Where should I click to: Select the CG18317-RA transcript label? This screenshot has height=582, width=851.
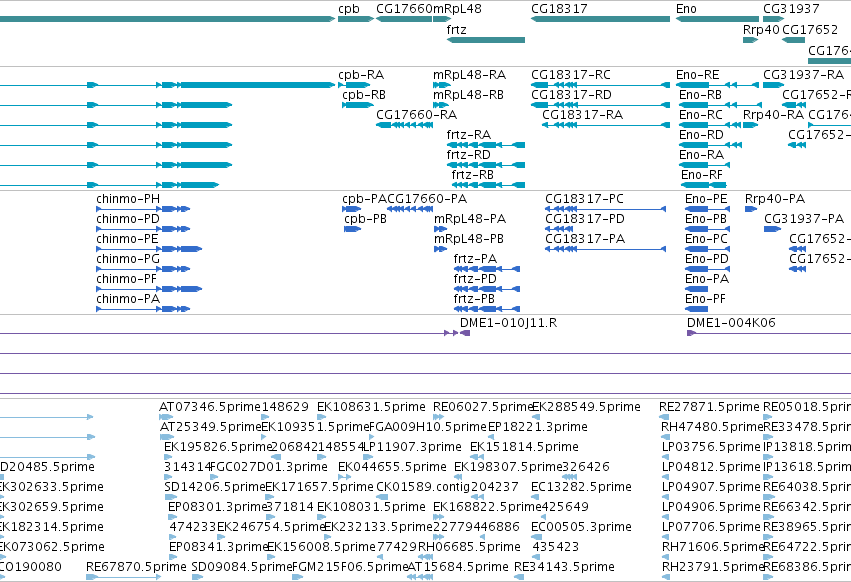(582, 115)
